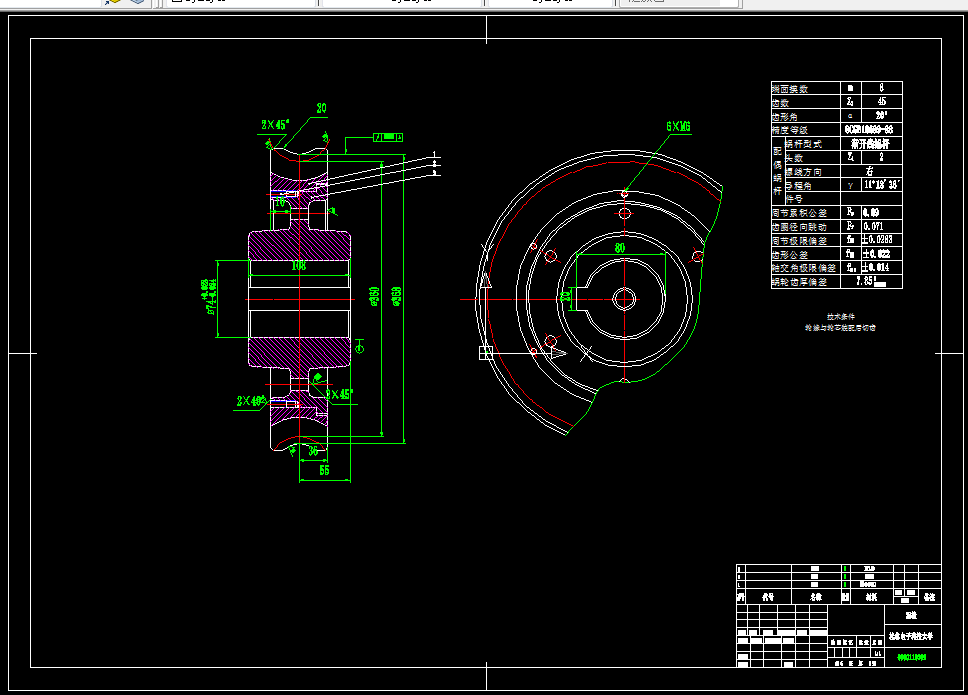Select the 蜗杆型式 label

804,144
